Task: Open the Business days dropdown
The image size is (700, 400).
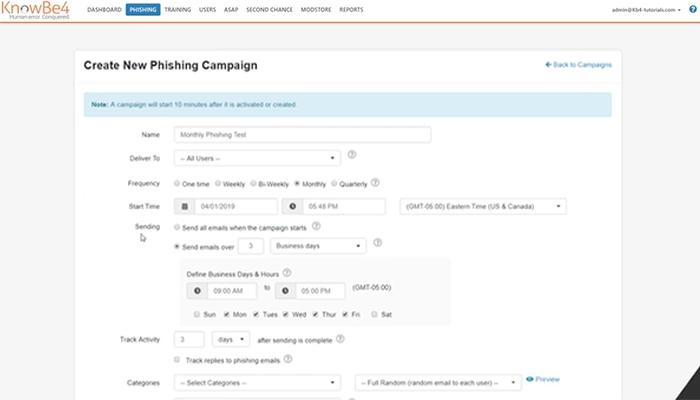Action: (x=318, y=246)
